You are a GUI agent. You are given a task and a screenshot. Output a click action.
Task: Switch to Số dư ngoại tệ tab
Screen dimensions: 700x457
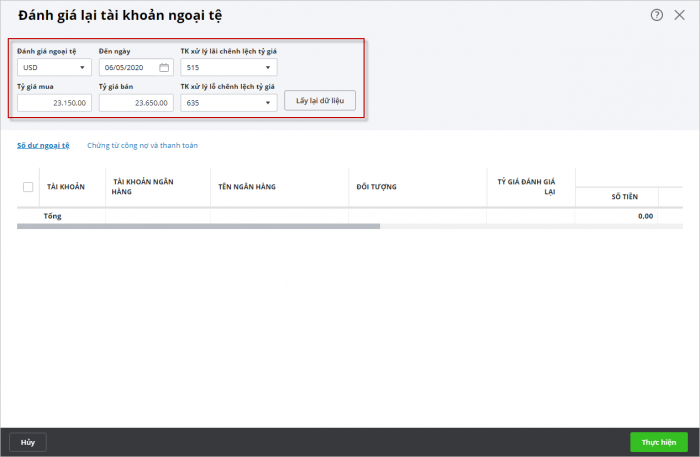[x=43, y=145]
